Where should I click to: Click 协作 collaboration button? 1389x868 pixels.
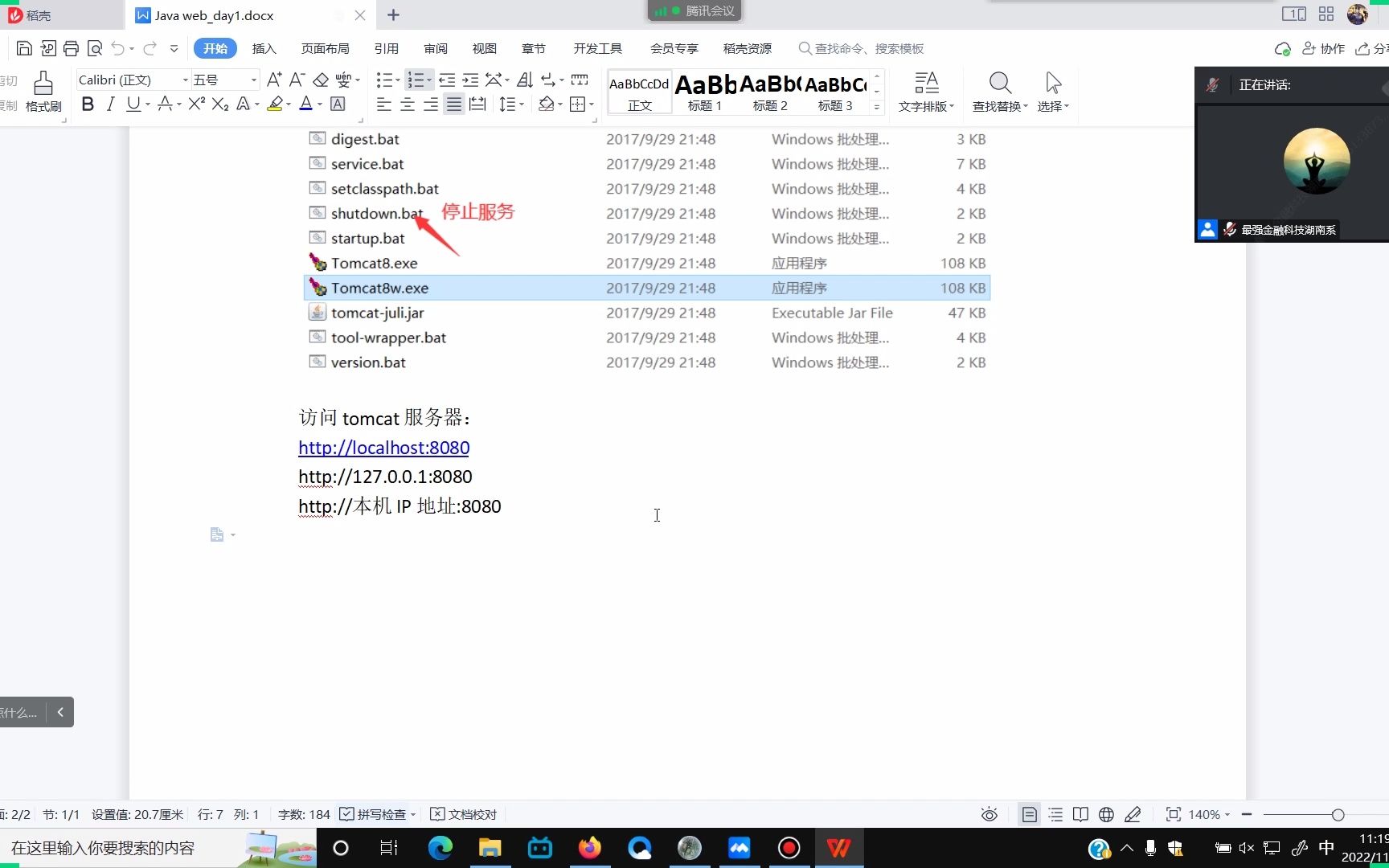coord(1323,48)
